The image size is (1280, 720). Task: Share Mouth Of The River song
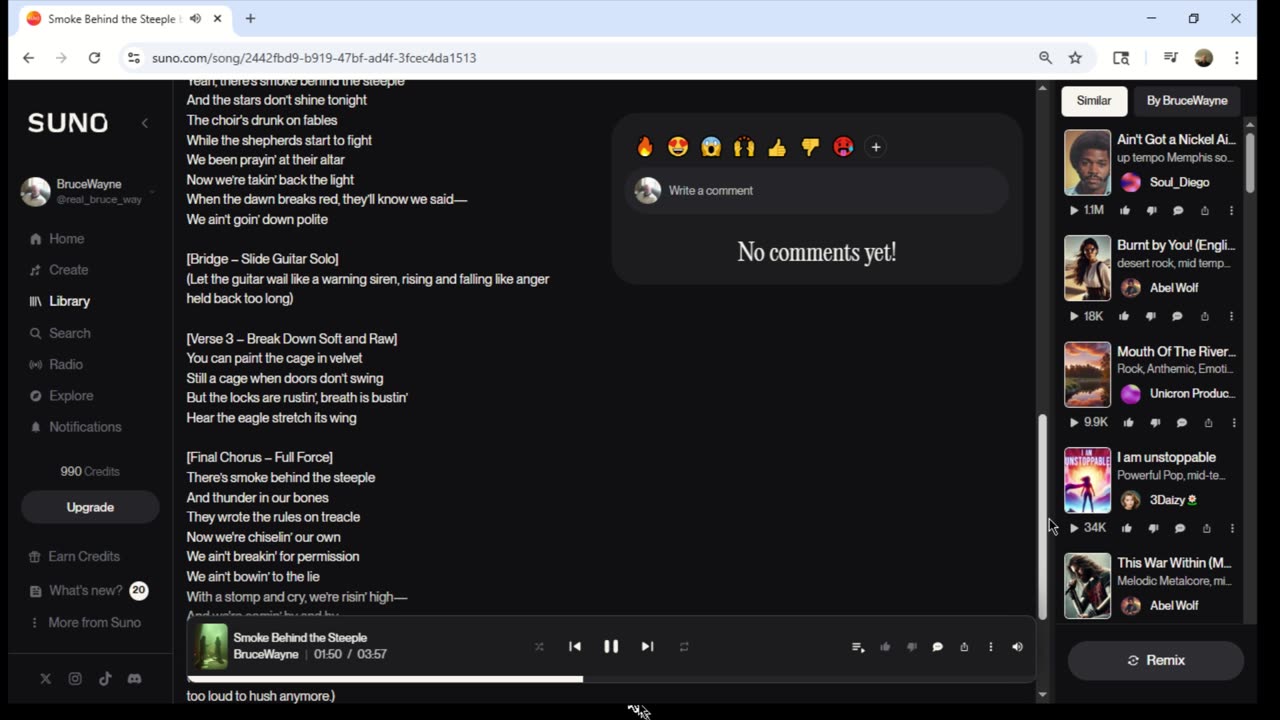(1208, 422)
